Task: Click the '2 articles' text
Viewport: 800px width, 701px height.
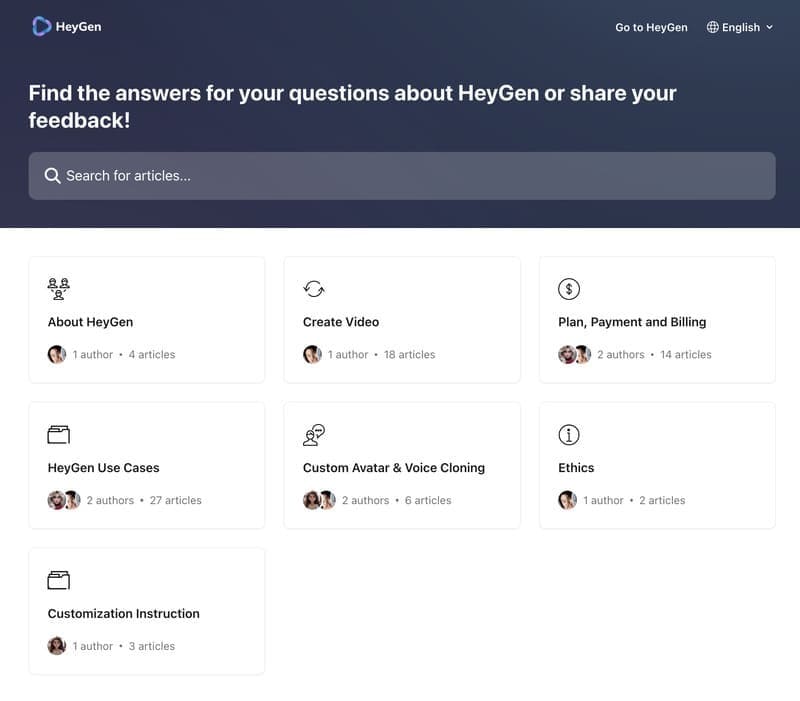Action: [x=662, y=500]
